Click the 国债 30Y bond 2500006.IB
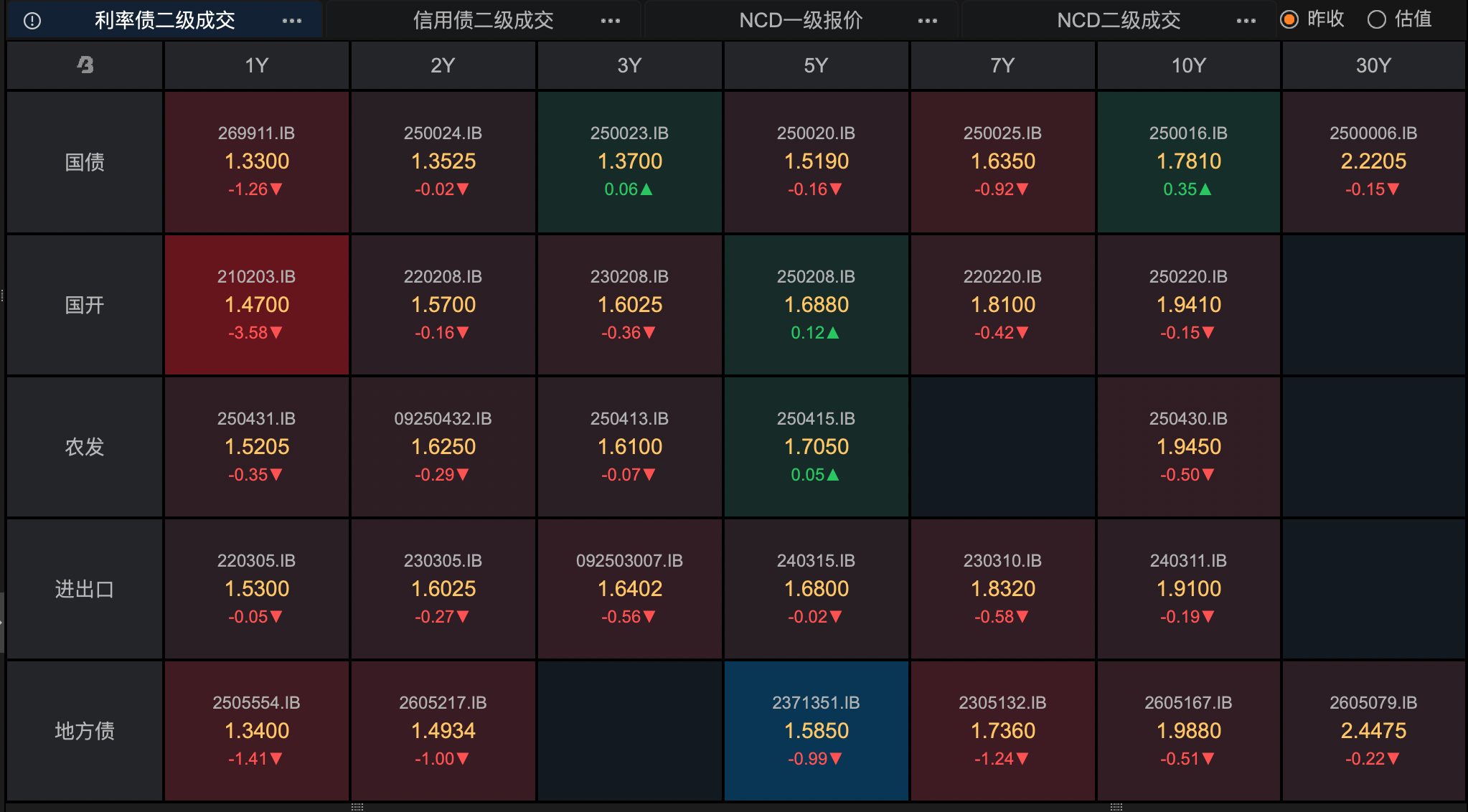1468x812 pixels. (1373, 161)
